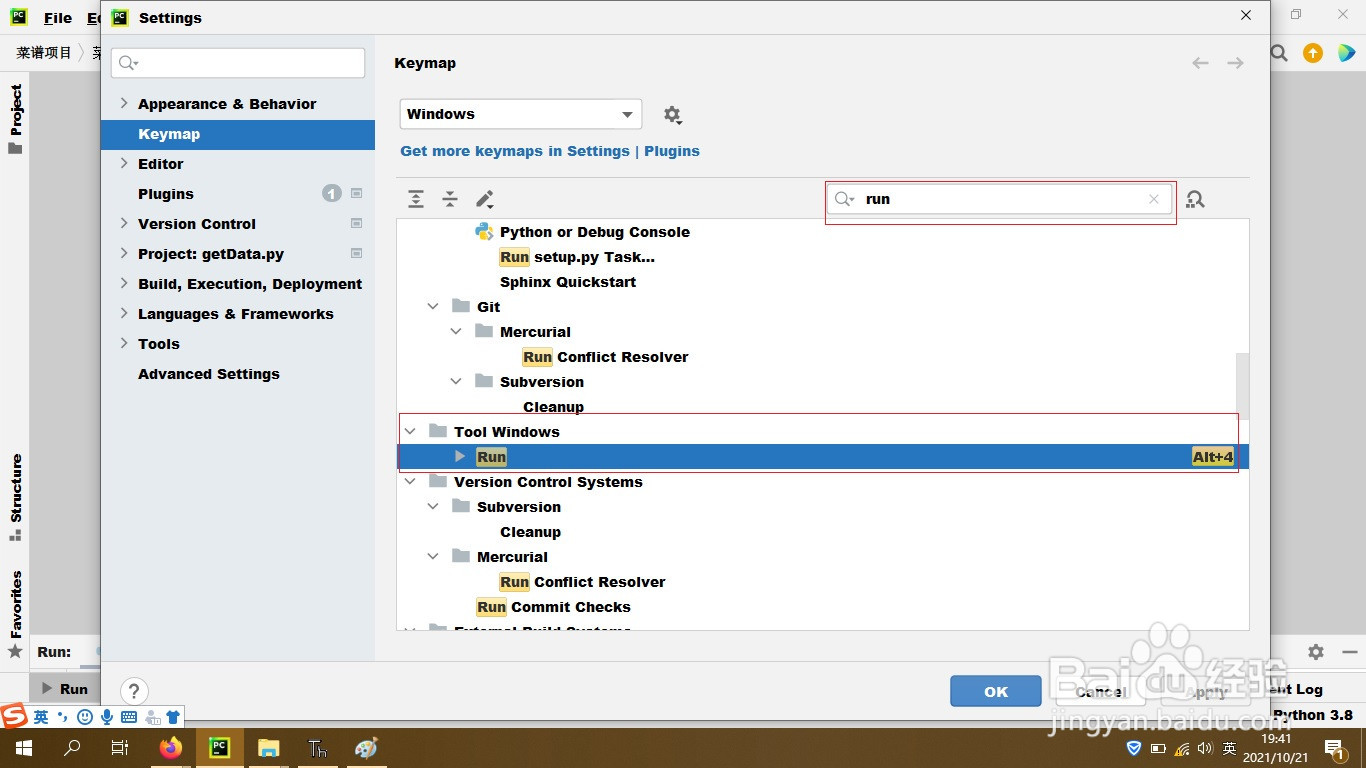This screenshot has height=768, width=1366.
Task: Click the pencil edit shortcut icon
Action: click(485, 199)
